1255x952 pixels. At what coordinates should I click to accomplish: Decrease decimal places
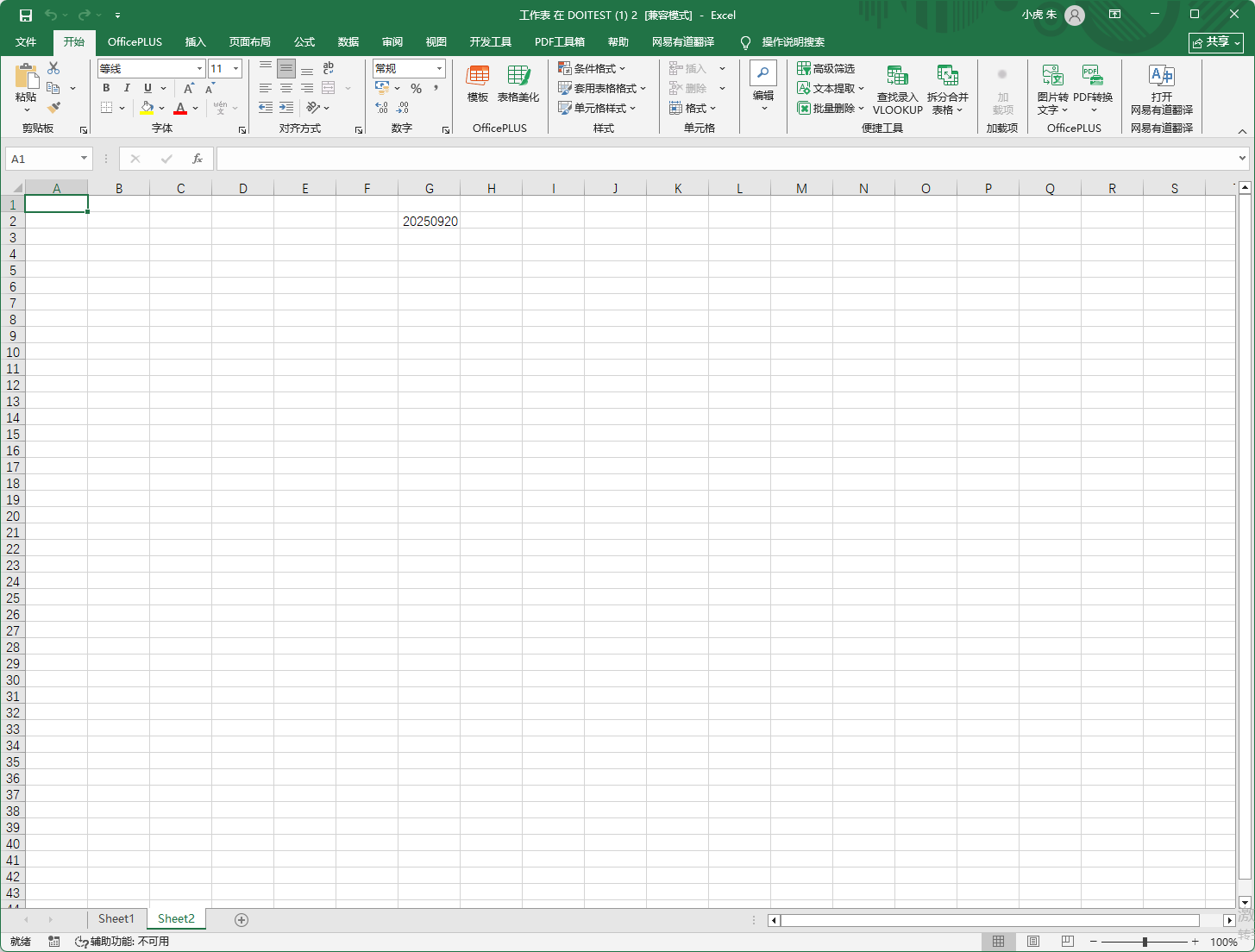coord(403,108)
